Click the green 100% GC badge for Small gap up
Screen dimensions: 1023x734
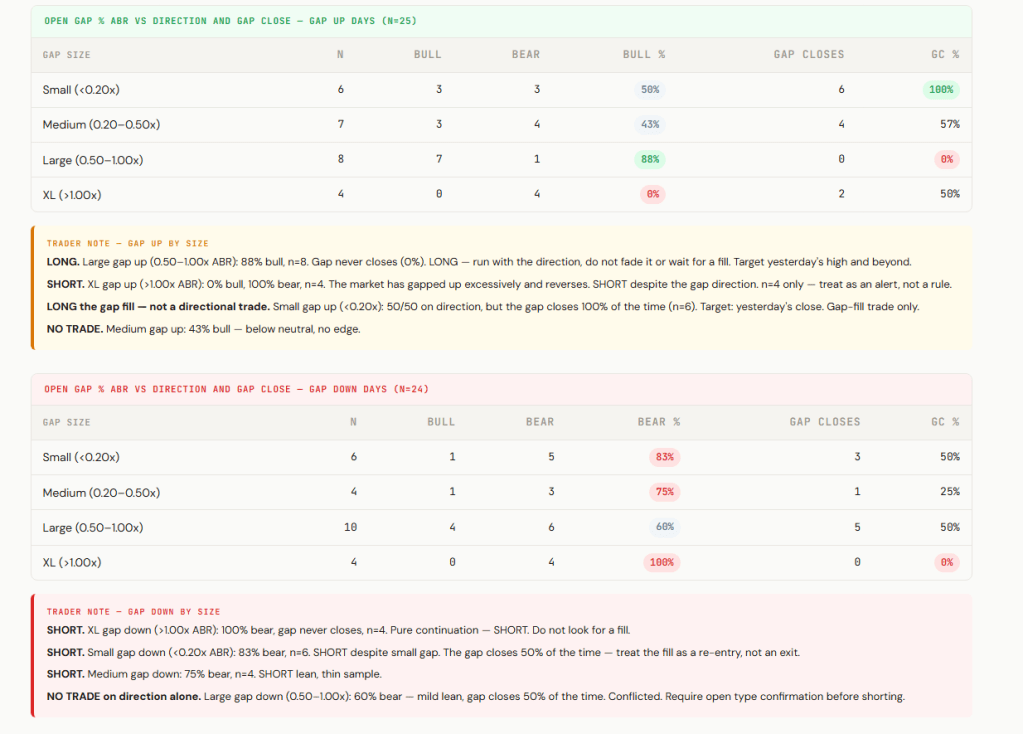click(941, 89)
